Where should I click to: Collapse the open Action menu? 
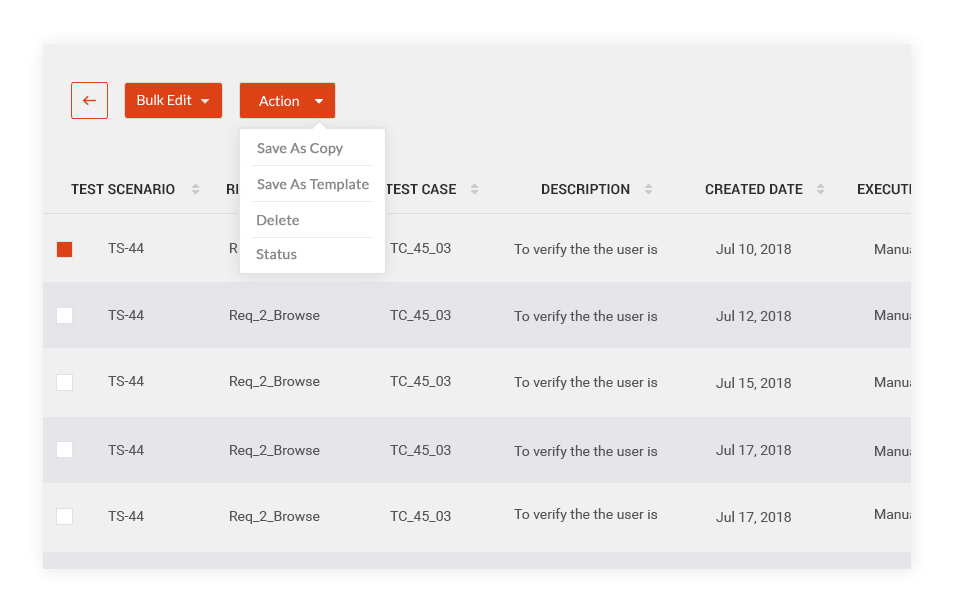point(287,100)
